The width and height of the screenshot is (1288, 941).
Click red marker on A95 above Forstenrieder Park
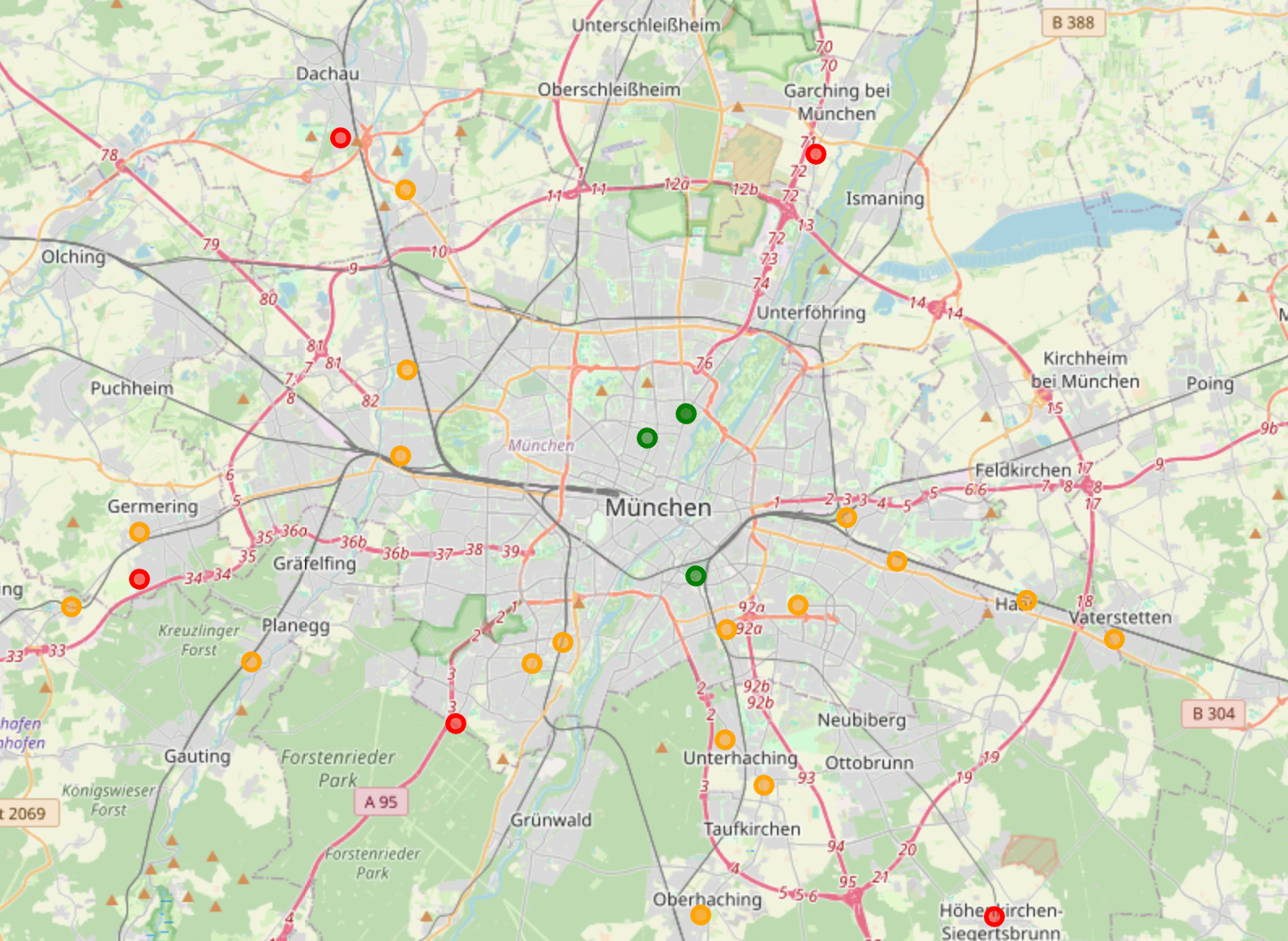click(456, 724)
